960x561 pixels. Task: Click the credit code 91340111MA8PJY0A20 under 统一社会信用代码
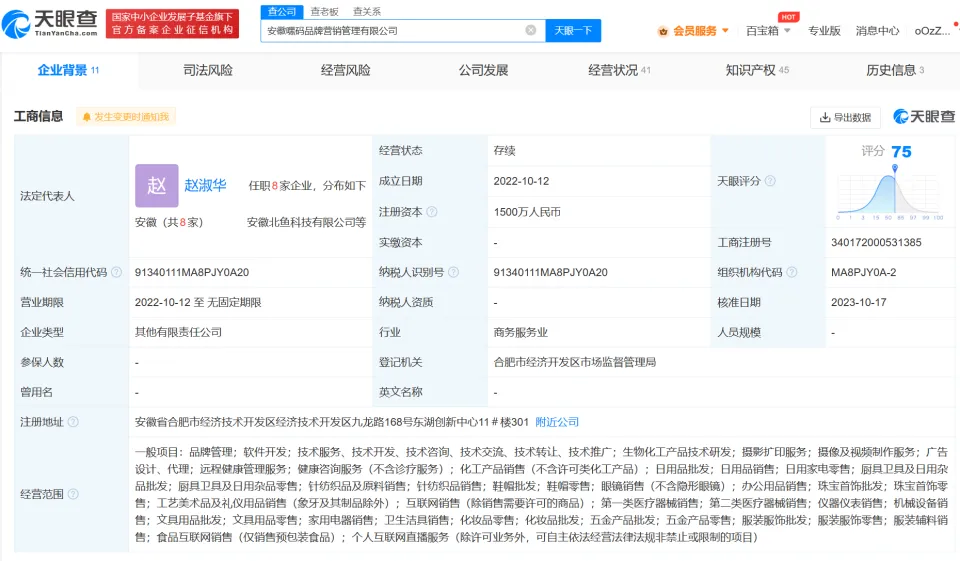tap(192, 272)
